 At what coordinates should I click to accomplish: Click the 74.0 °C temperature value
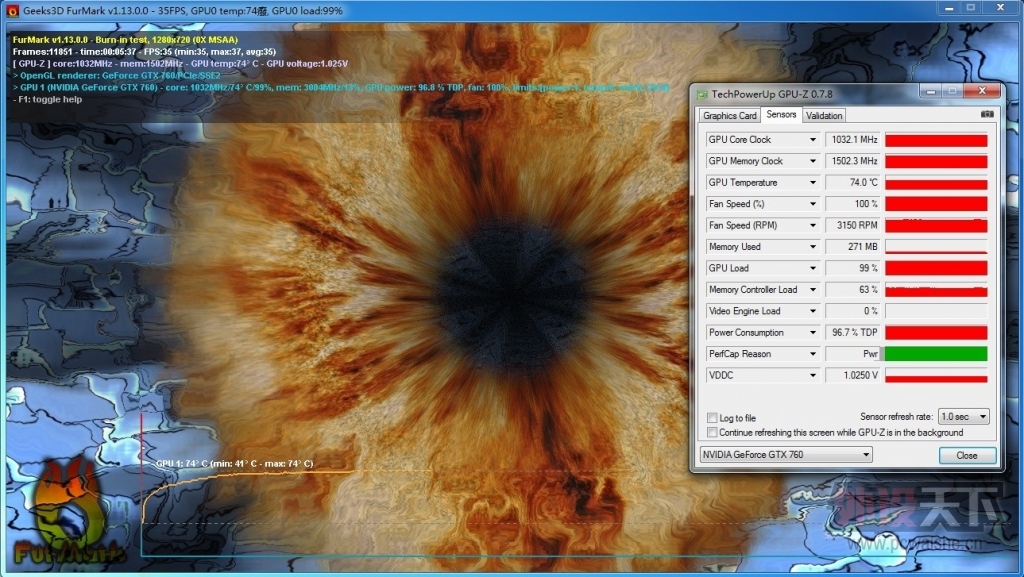(853, 183)
